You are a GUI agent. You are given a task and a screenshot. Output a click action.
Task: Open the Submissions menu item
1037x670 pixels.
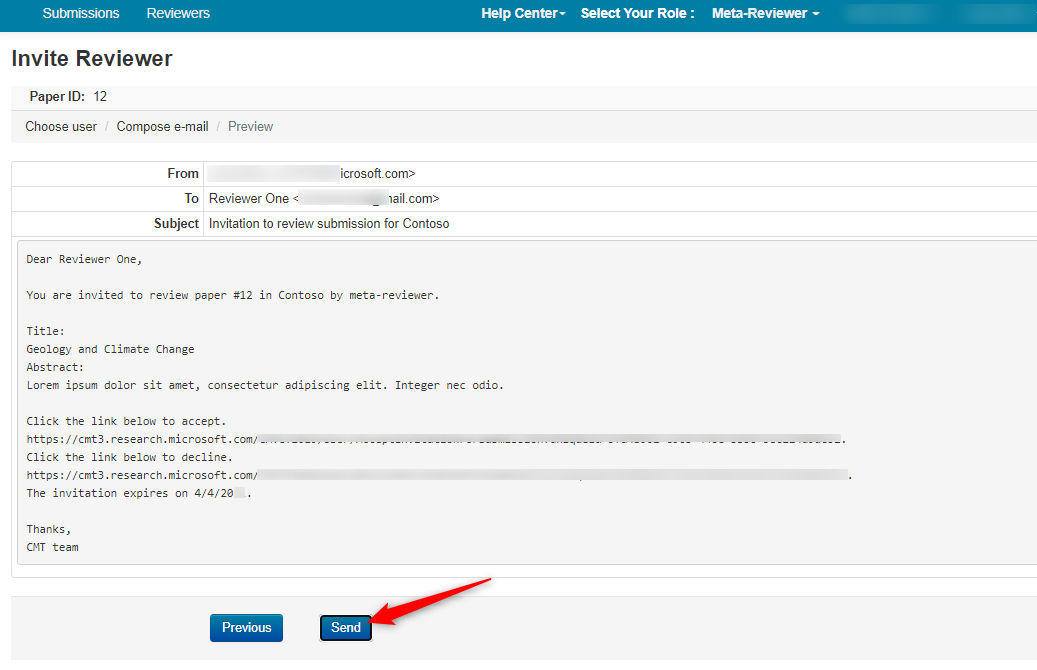coord(81,13)
